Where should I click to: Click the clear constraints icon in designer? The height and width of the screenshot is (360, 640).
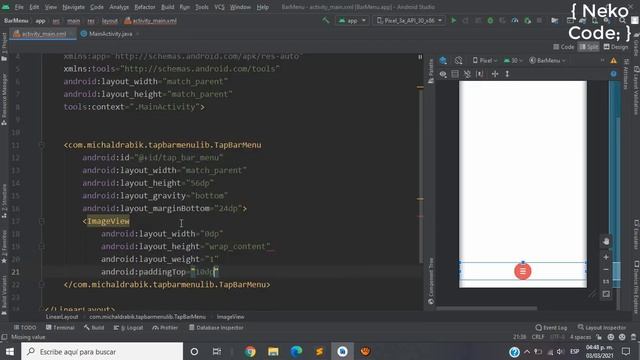click(467, 74)
